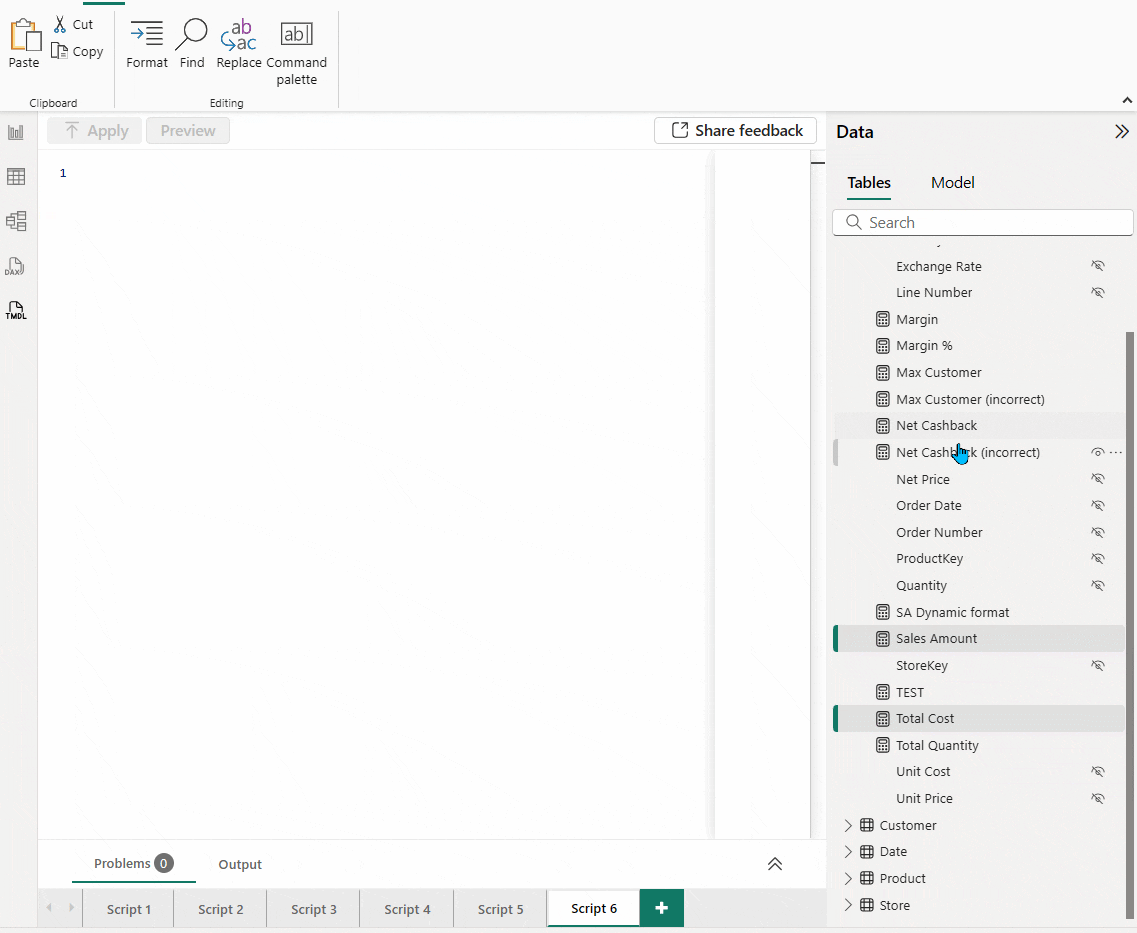
Task: Click the Paste clipboard icon
Action: (24, 36)
